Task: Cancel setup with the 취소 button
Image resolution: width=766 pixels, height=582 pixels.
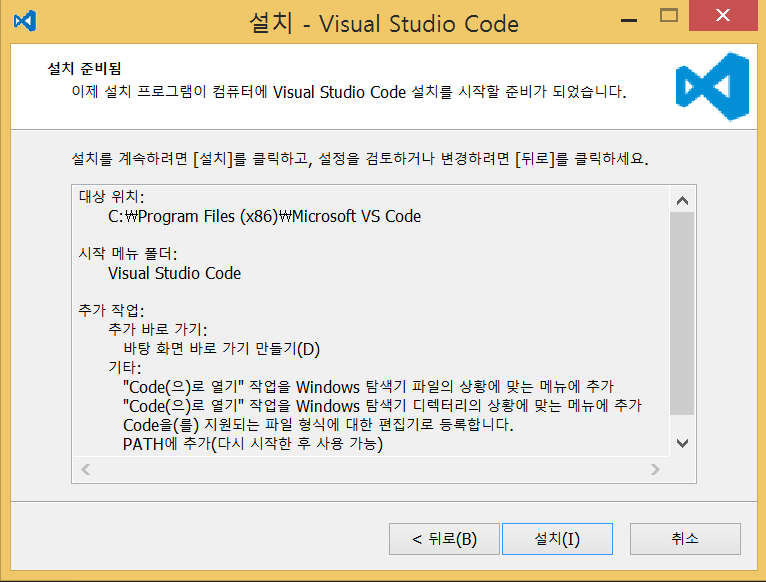Action: (x=685, y=539)
